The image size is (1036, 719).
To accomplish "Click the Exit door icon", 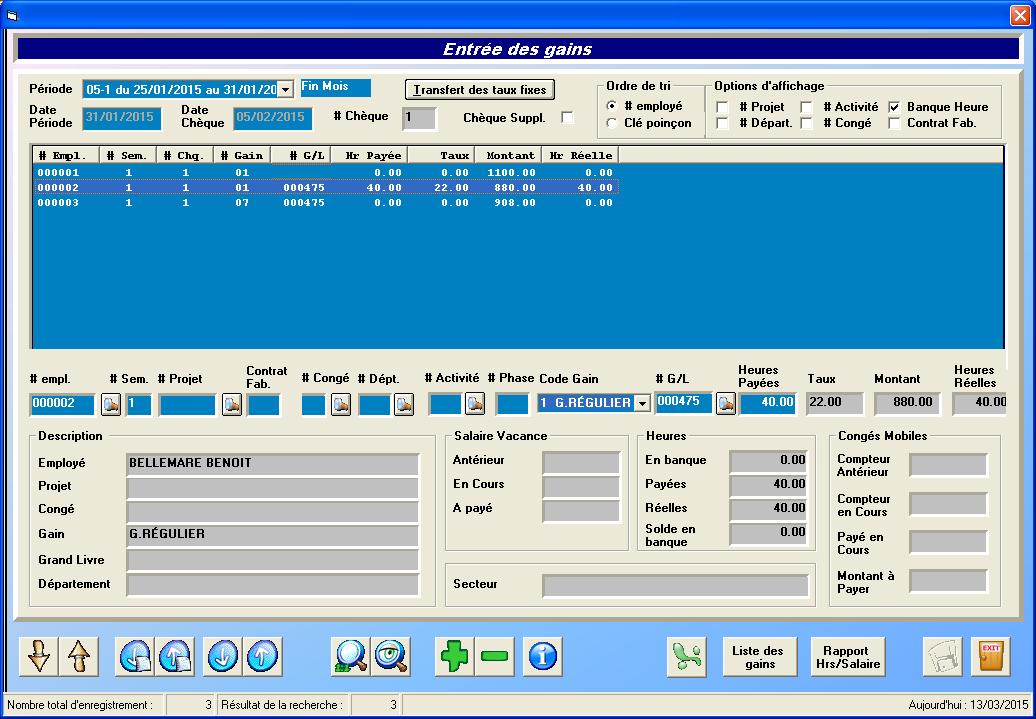I will point(990,657).
